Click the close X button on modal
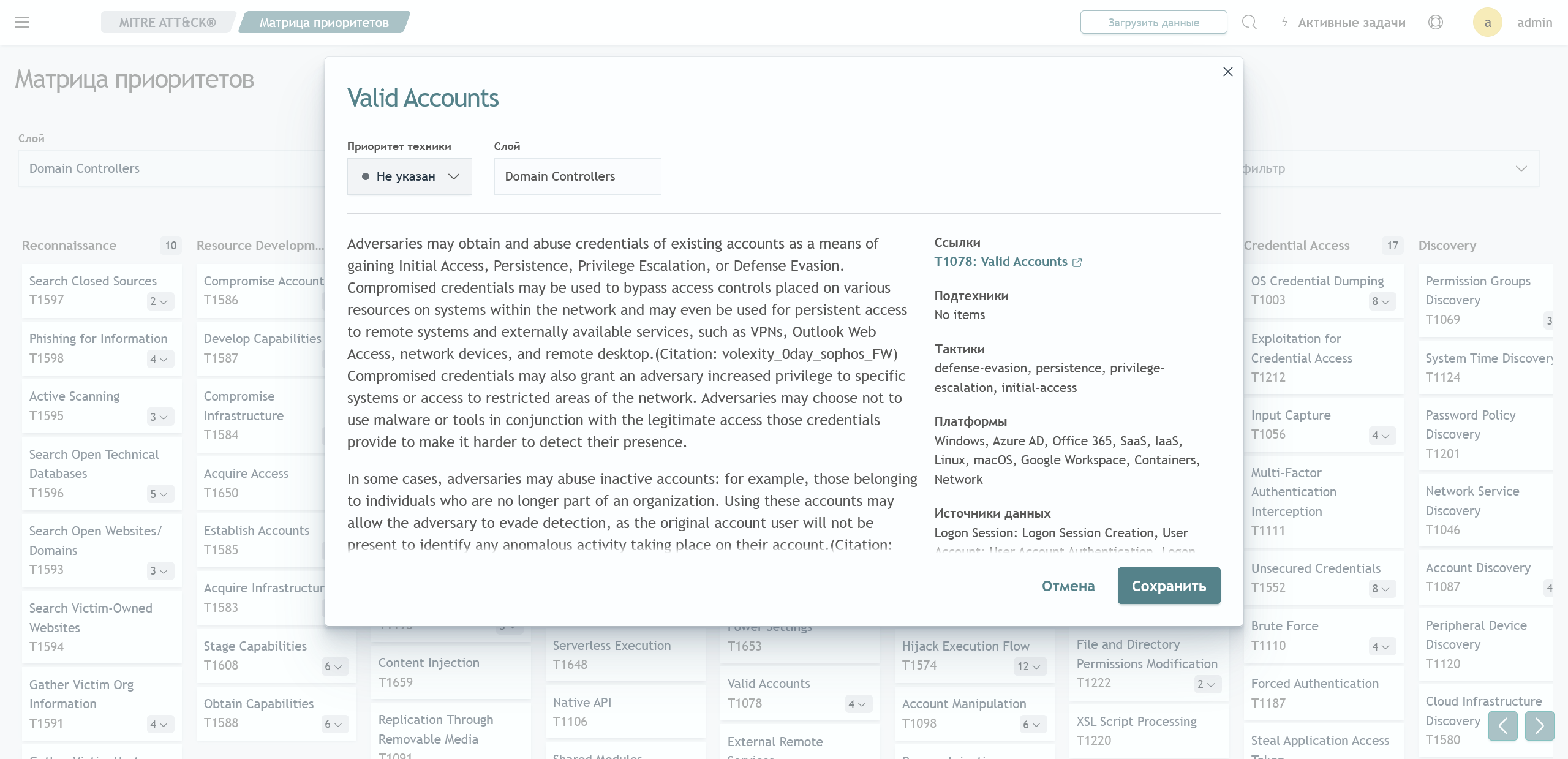 pyautogui.click(x=1228, y=71)
